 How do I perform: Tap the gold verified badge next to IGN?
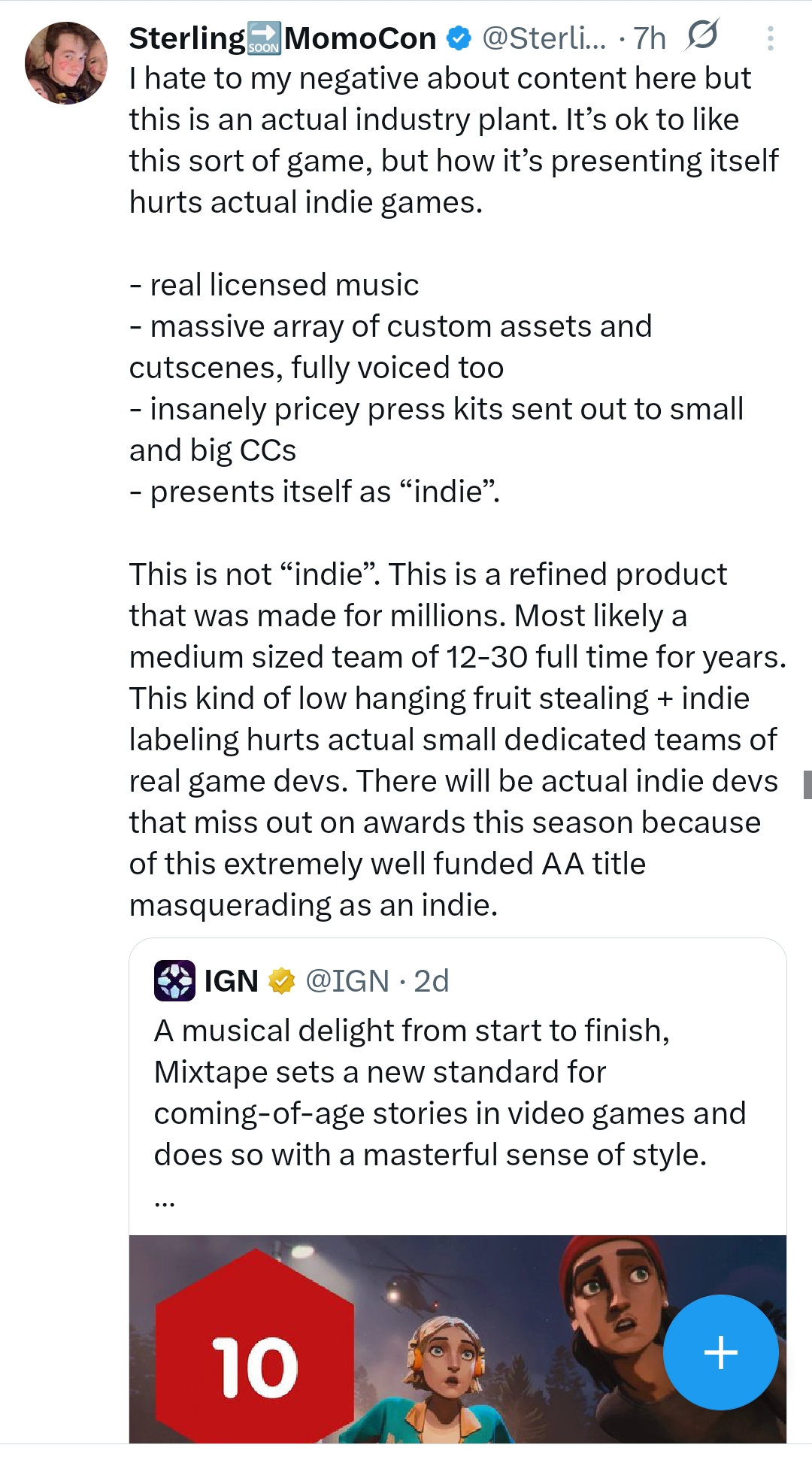(x=281, y=981)
